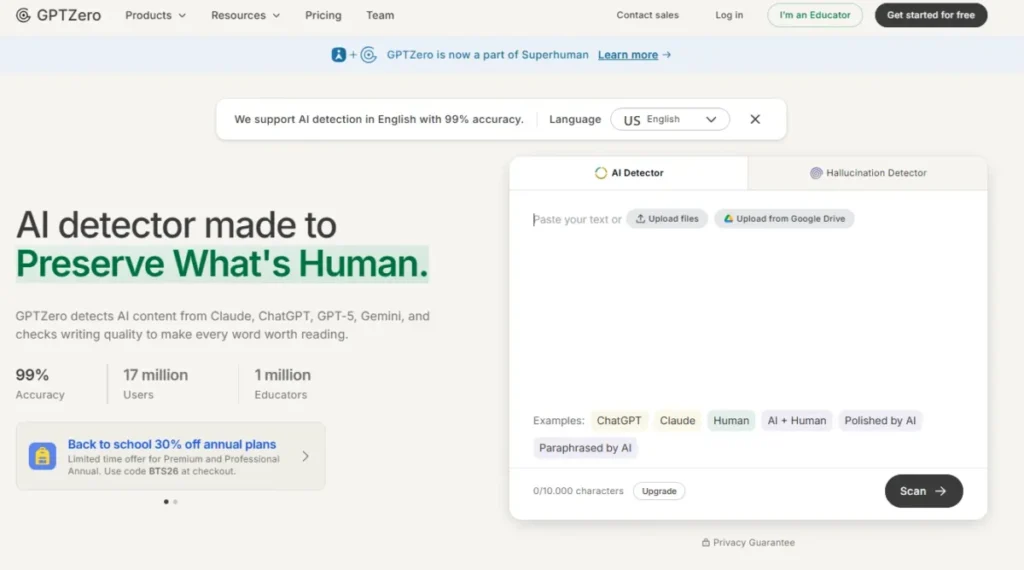The width and height of the screenshot is (1024, 570).
Task: Click Get started for free
Action: click(931, 15)
